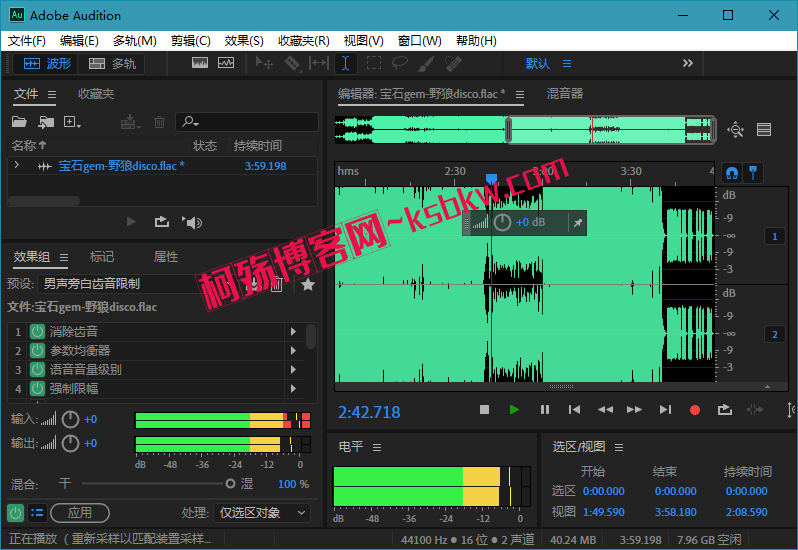Toggle power for 消除齿音 effect
Image resolution: width=798 pixels, height=550 pixels.
pyautogui.click(x=37, y=332)
